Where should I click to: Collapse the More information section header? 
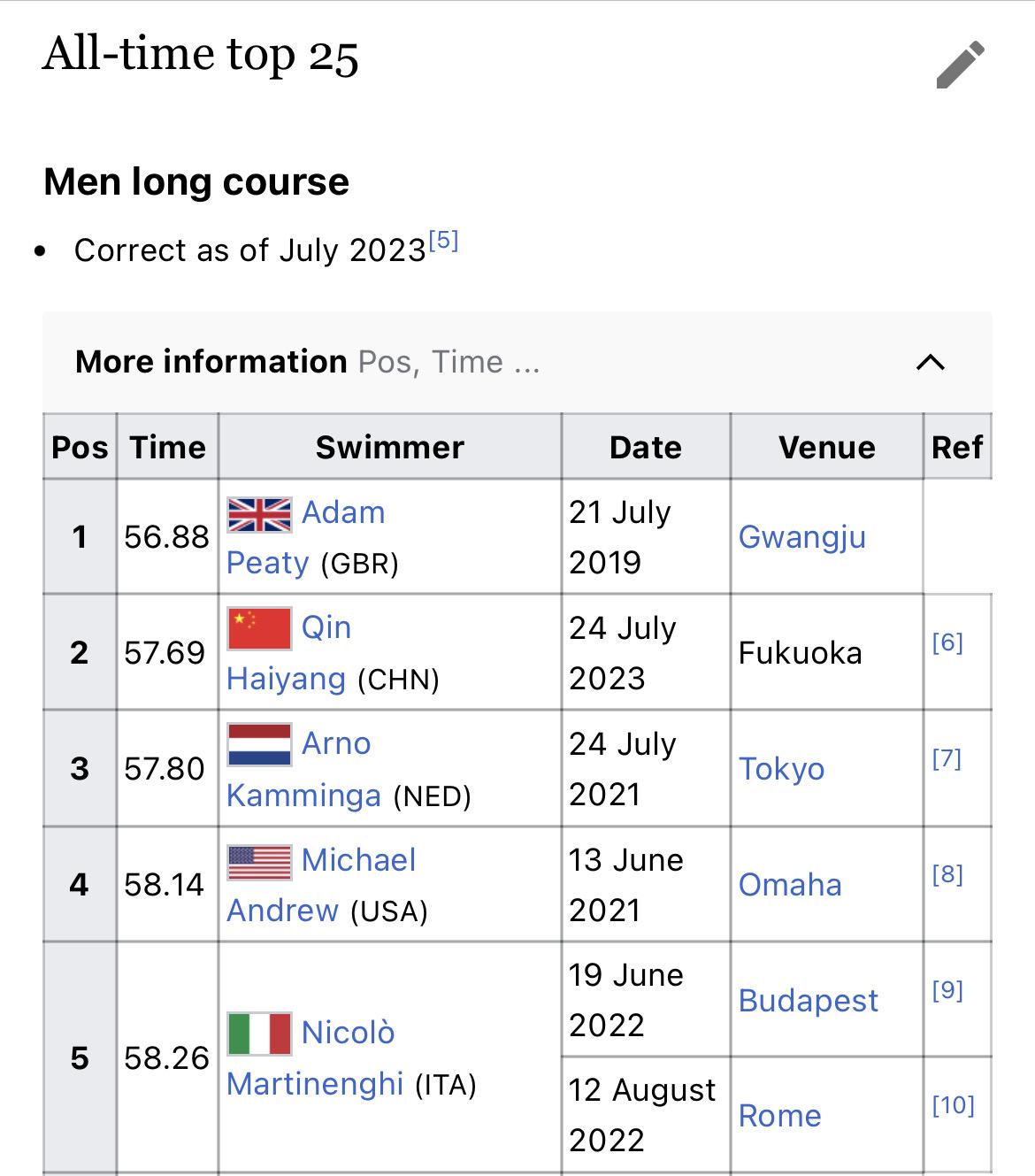coord(517,362)
